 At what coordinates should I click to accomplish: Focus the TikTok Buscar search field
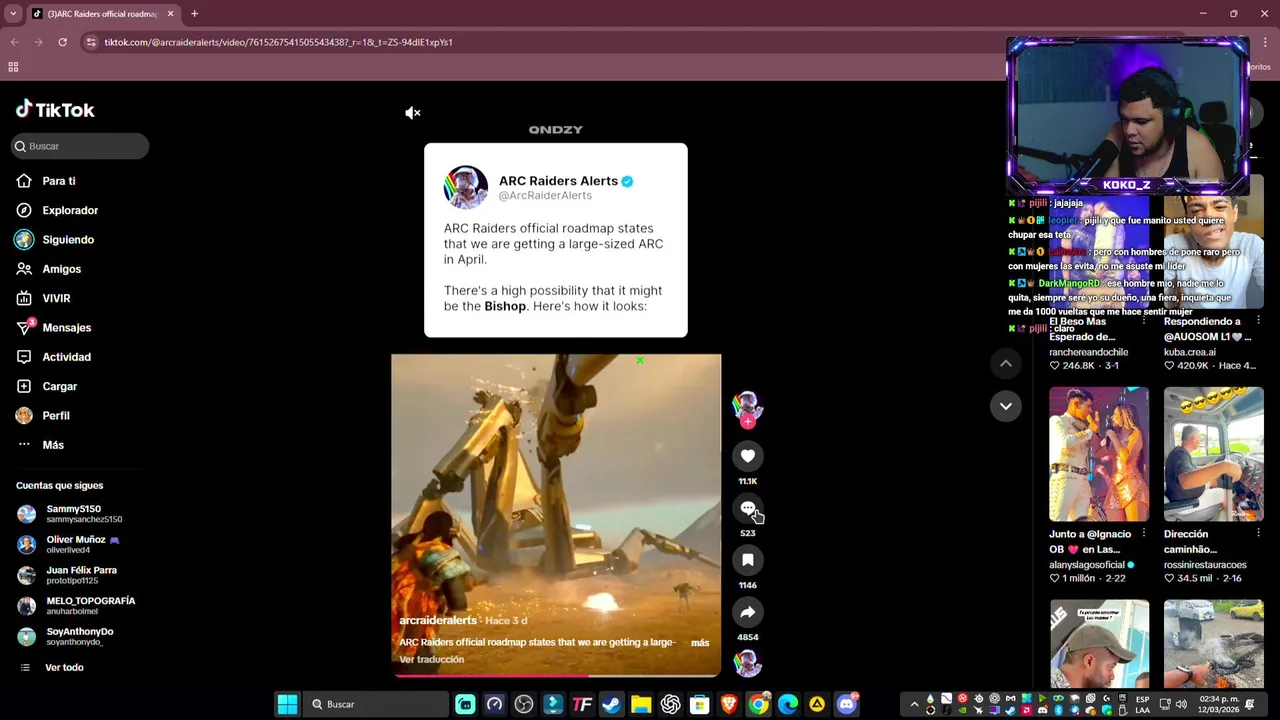(80, 146)
